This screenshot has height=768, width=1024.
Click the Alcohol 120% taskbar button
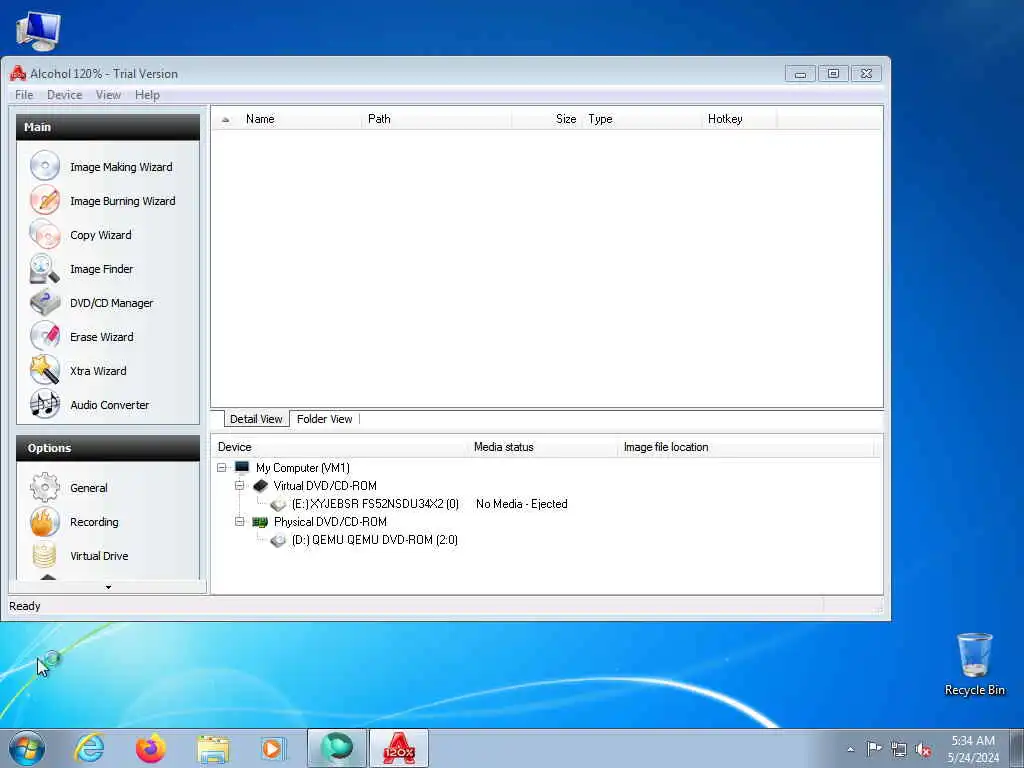(399, 748)
